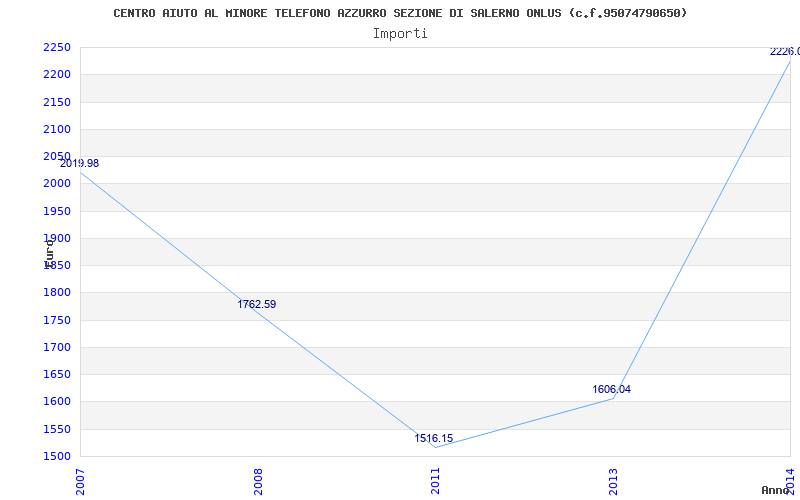Select the peak value label at 2014
The width and height of the screenshot is (800, 500).
pyautogui.click(x=784, y=51)
